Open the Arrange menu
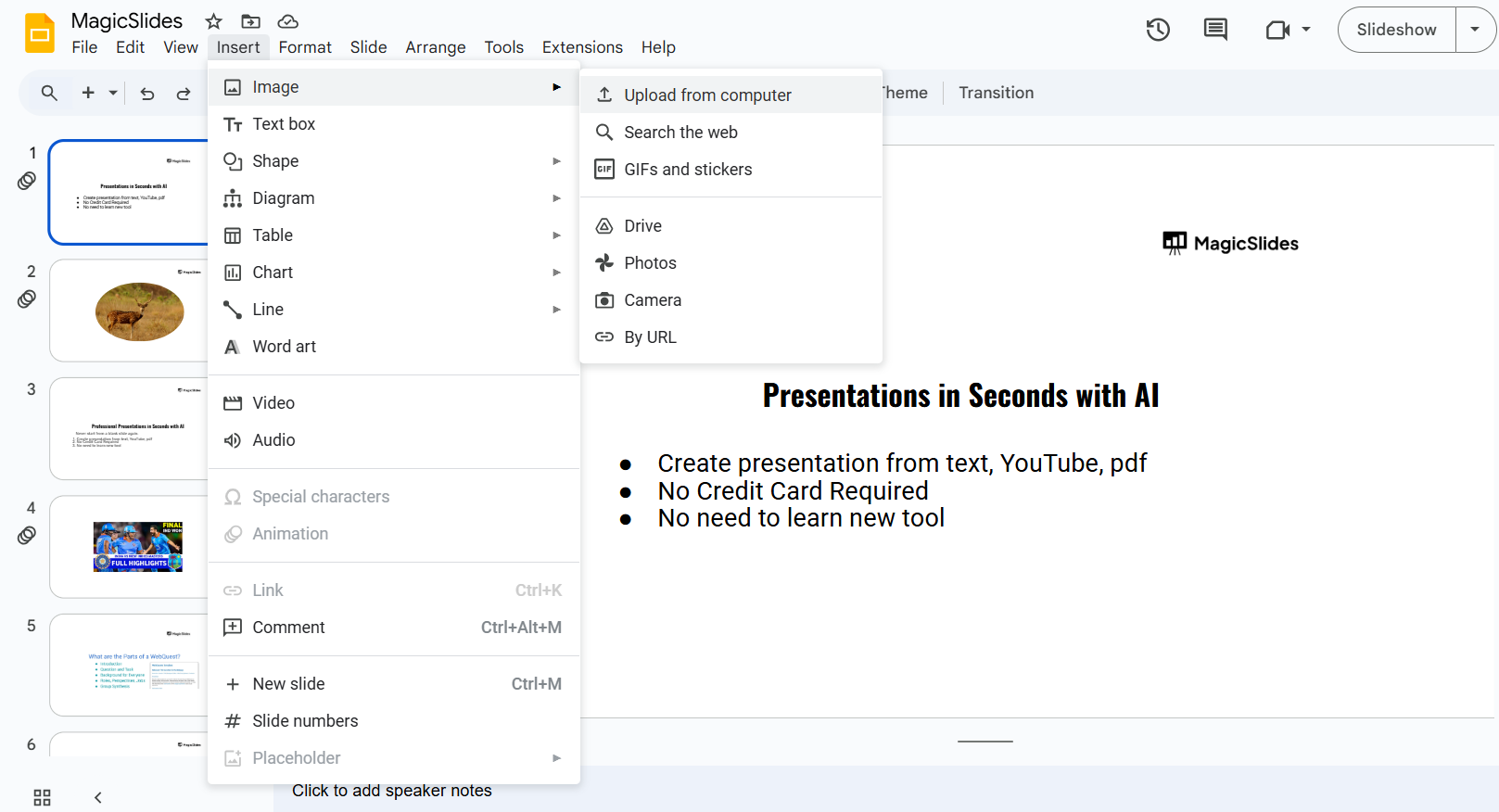This screenshot has height=812, width=1499. click(x=436, y=47)
